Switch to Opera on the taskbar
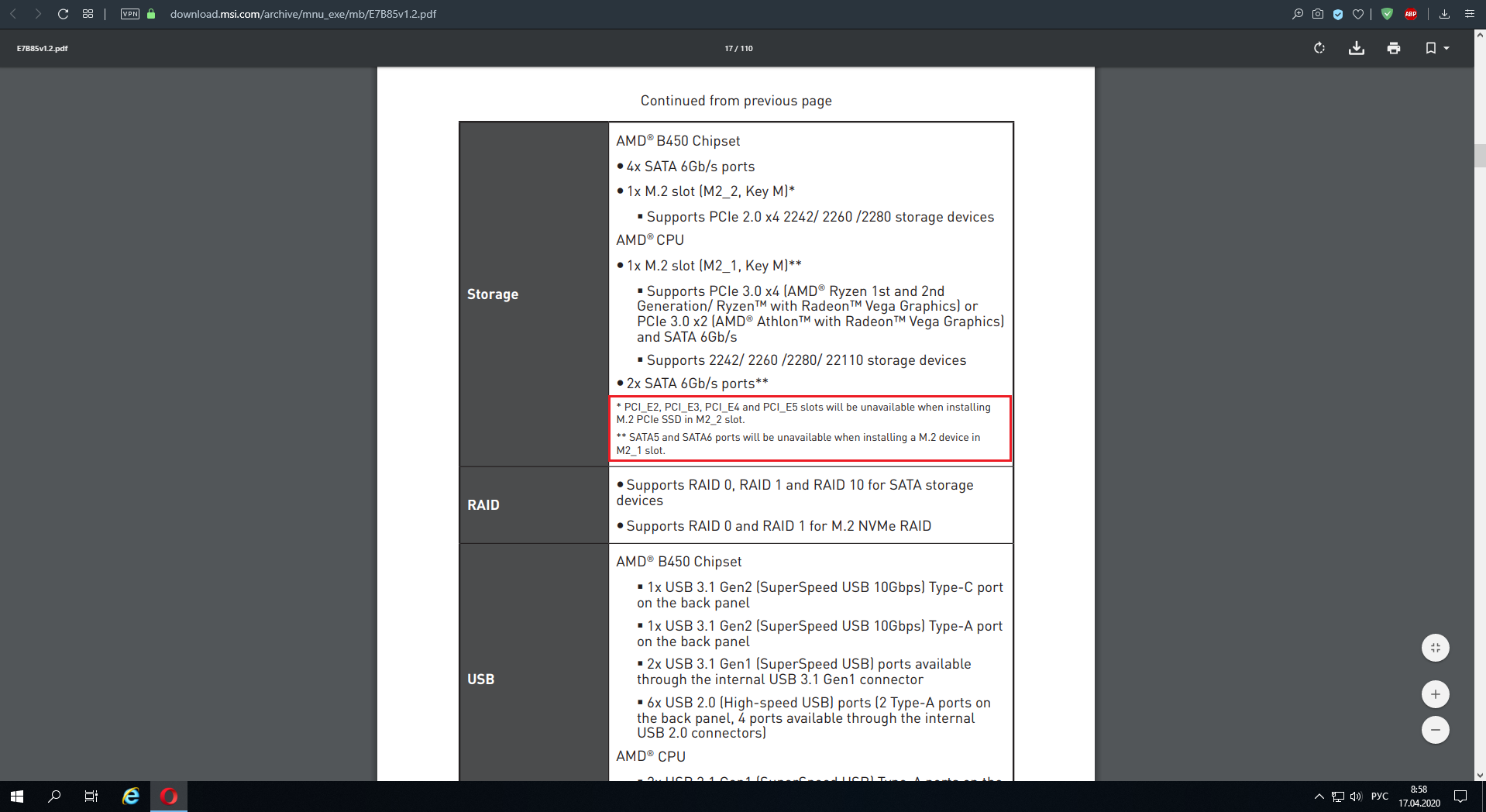 pyautogui.click(x=169, y=797)
